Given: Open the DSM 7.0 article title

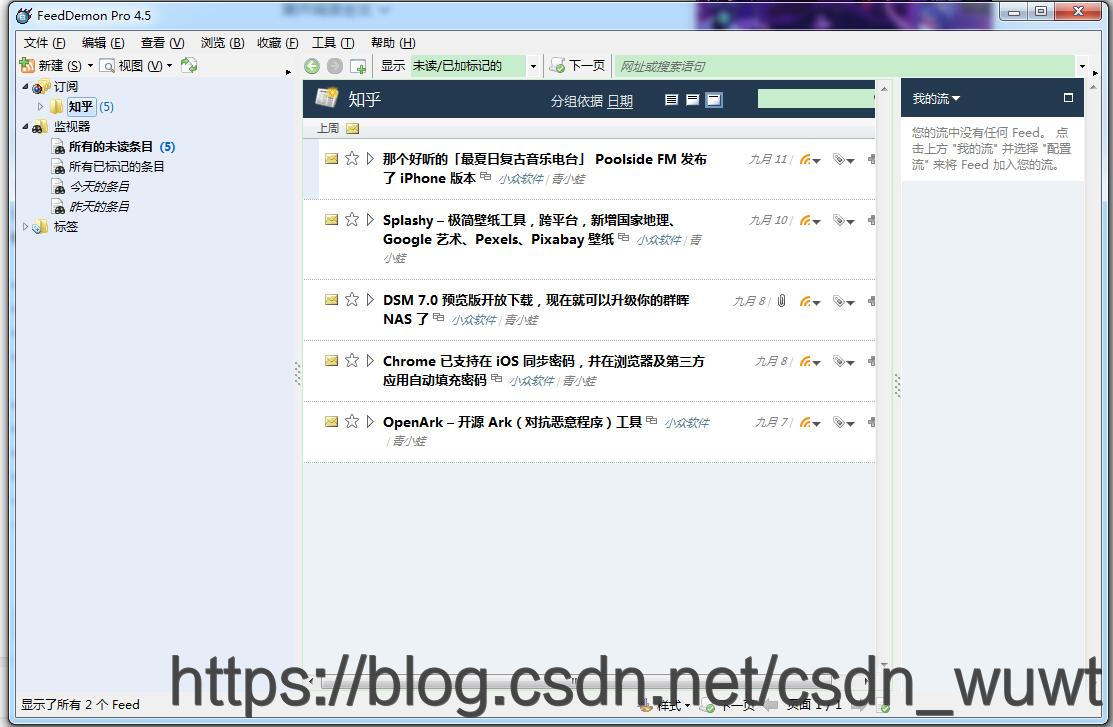Looking at the screenshot, I should click(x=536, y=310).
